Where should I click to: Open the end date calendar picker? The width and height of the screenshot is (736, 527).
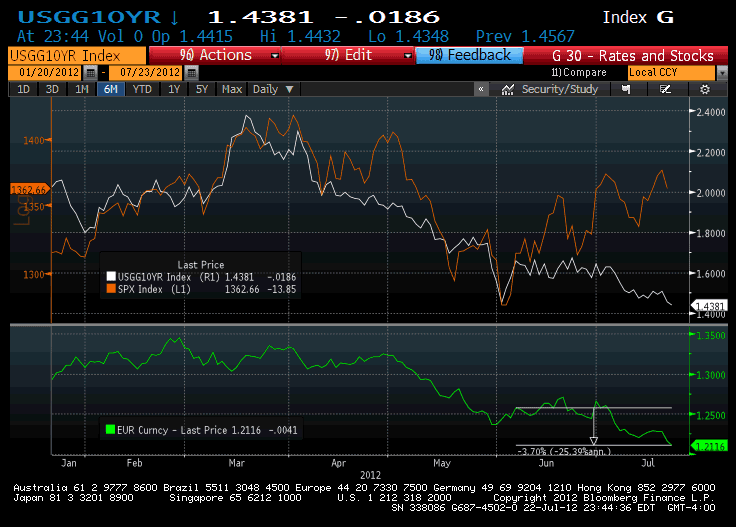click(191, 72)
